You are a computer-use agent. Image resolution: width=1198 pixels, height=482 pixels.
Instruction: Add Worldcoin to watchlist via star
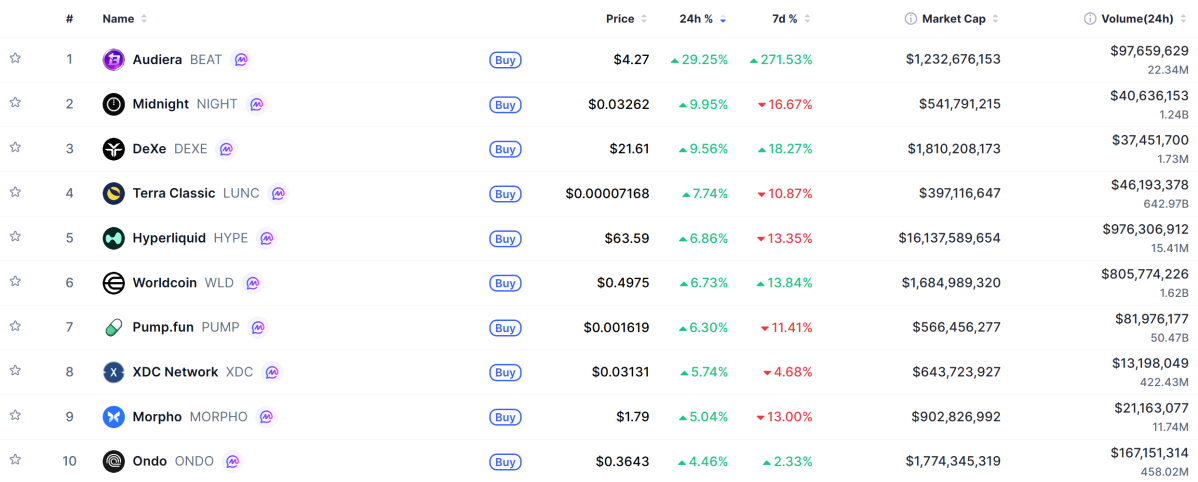coord(15,281)
